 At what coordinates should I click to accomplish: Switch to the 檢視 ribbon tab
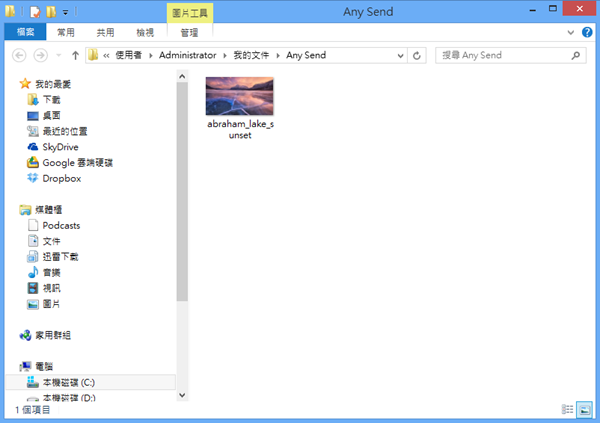click(145, 33)
